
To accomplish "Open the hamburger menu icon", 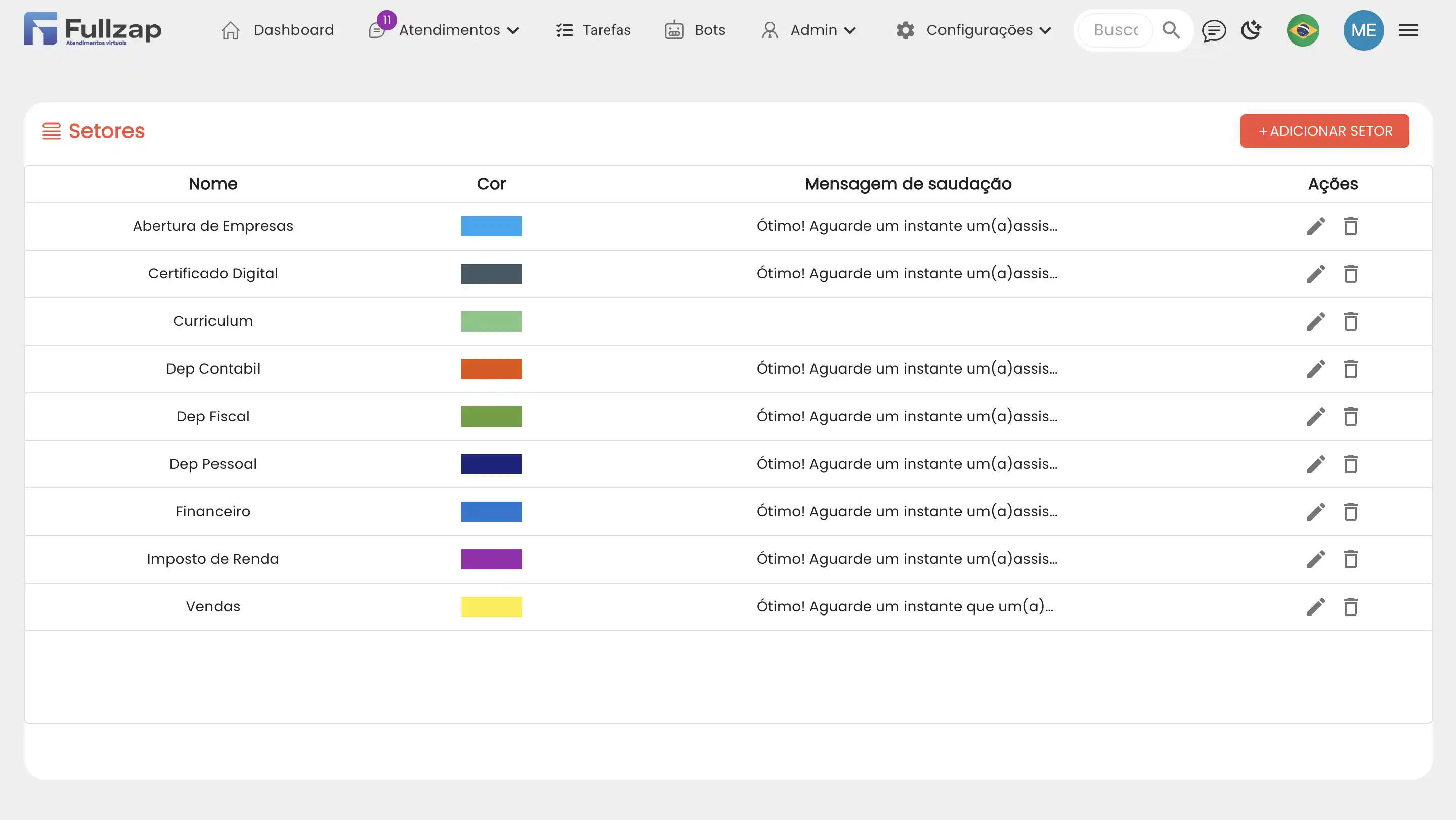I will (1408, 30).
